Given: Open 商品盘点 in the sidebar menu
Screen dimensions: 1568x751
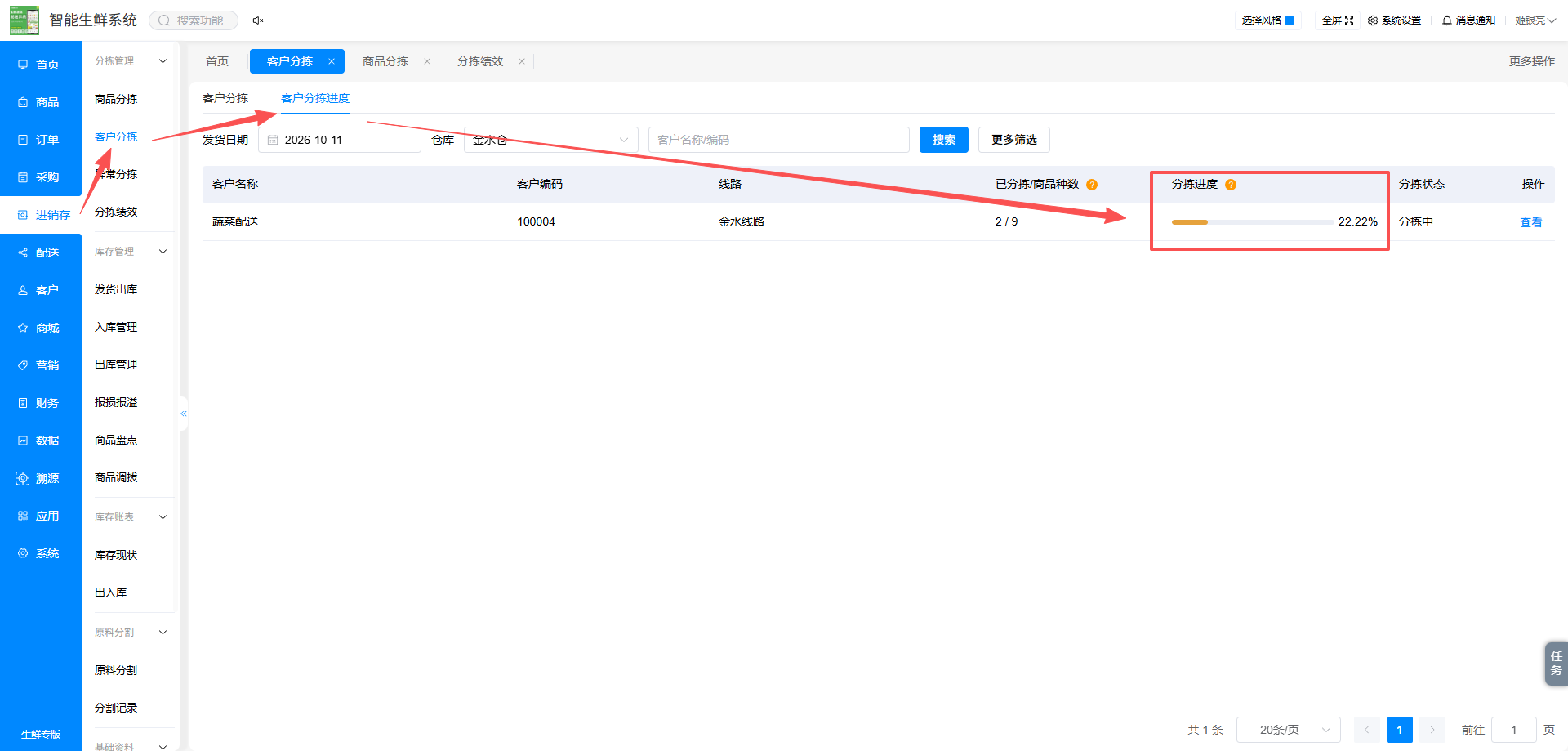Looking at the screenshot, I should [x=116, y=440].
